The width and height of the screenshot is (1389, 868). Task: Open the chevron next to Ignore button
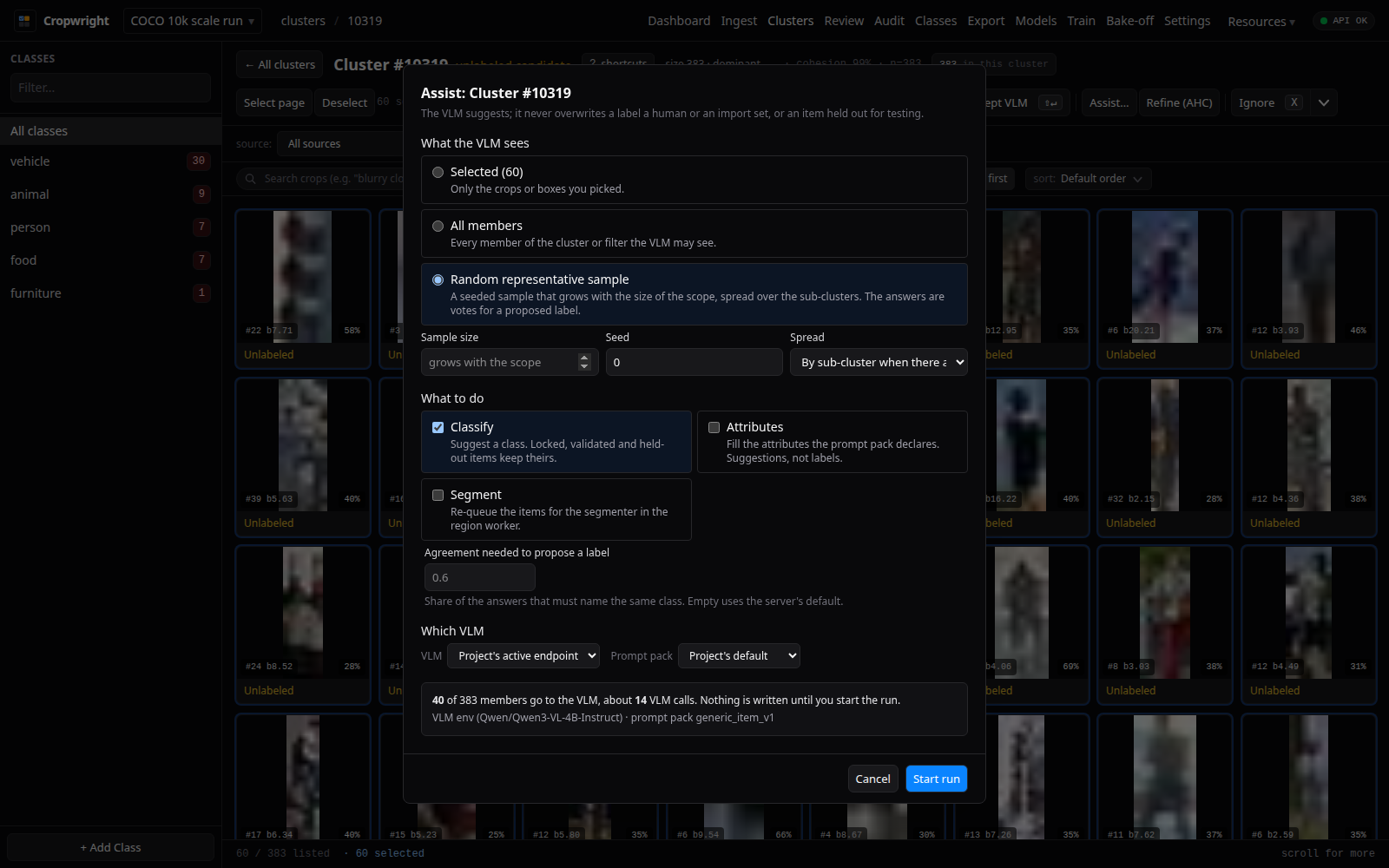point(1323,102)
